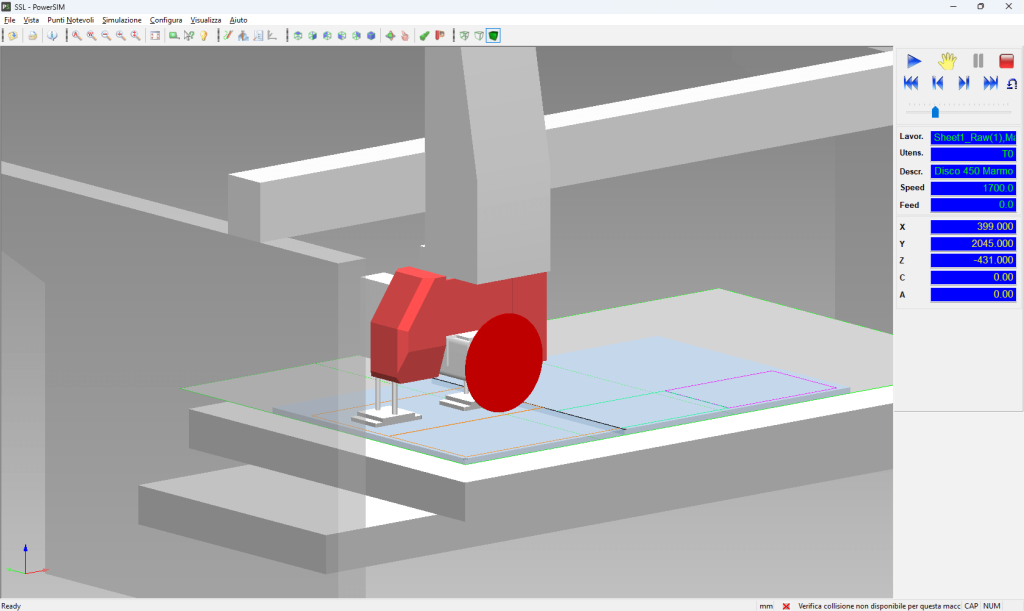Click the print toolbar icon
Viewport: 1024px width, 611px height.
32,36
